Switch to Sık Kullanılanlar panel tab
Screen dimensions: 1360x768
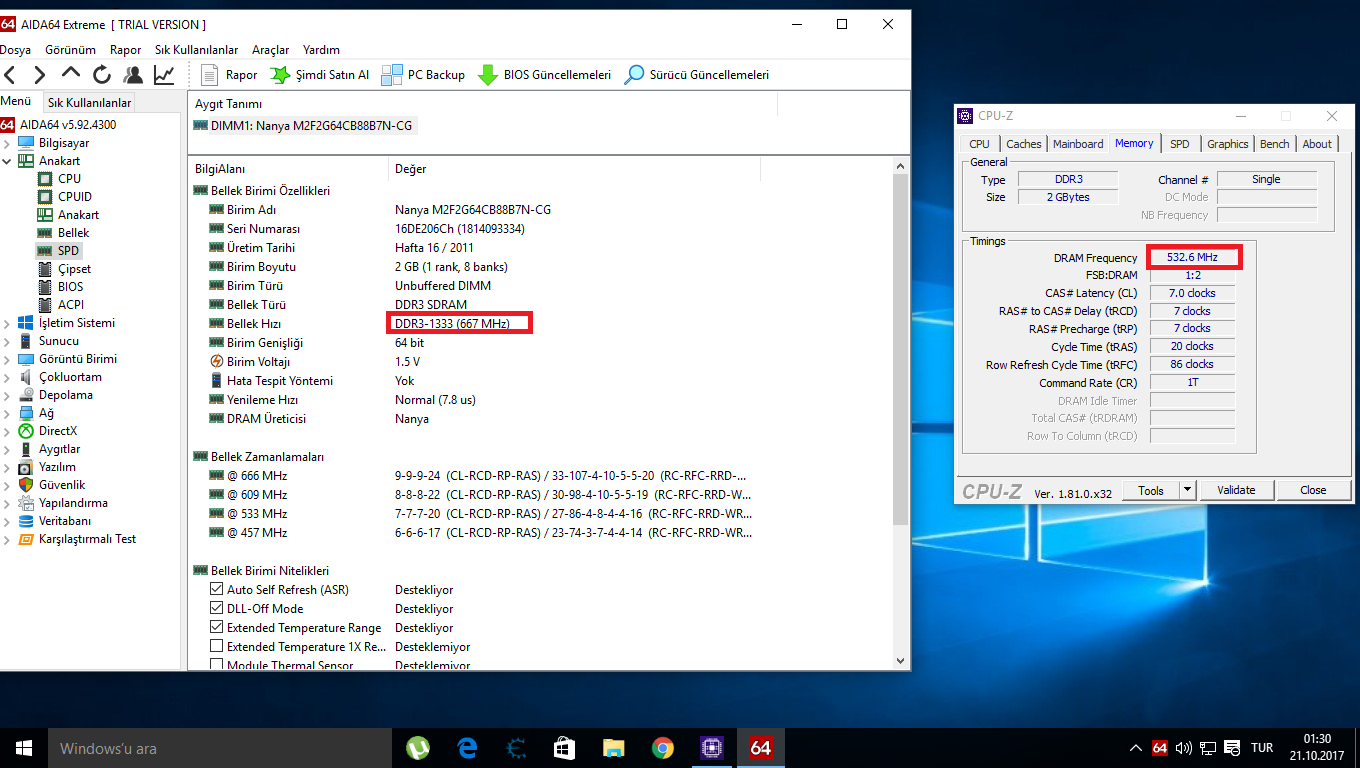tap(90, 103)
